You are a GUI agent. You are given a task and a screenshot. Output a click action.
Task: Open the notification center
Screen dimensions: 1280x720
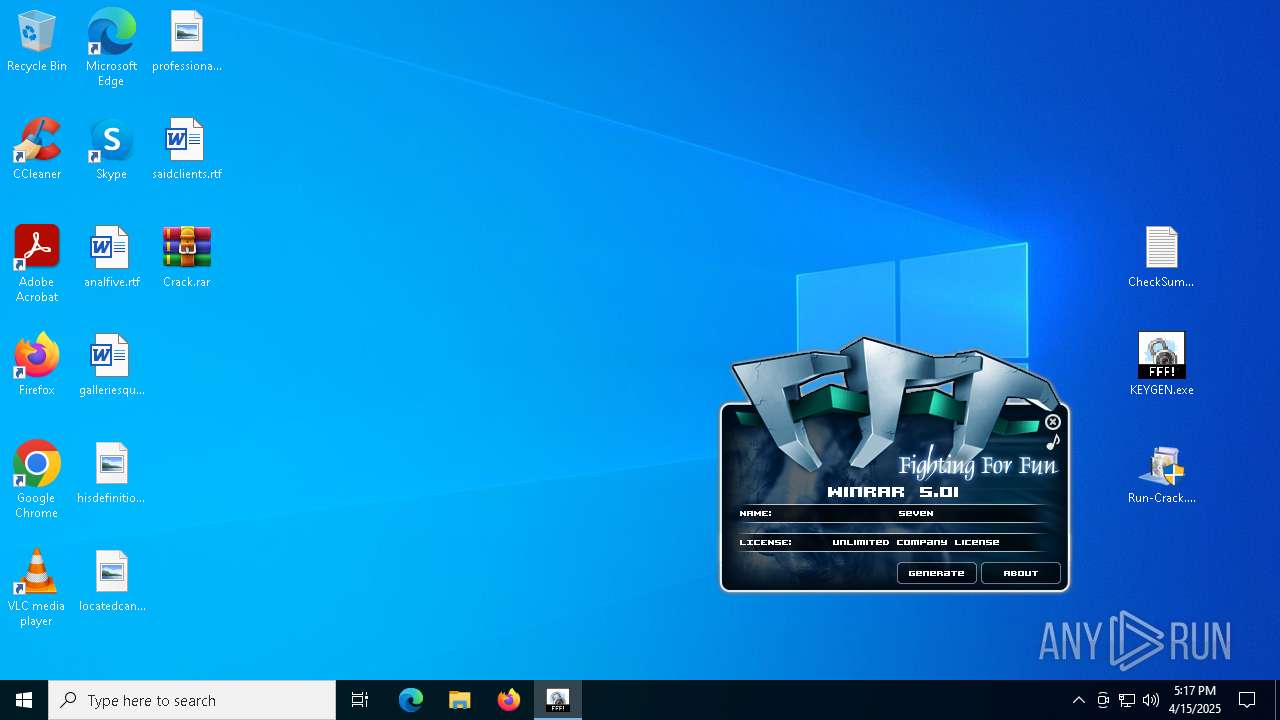[1247, 700]
